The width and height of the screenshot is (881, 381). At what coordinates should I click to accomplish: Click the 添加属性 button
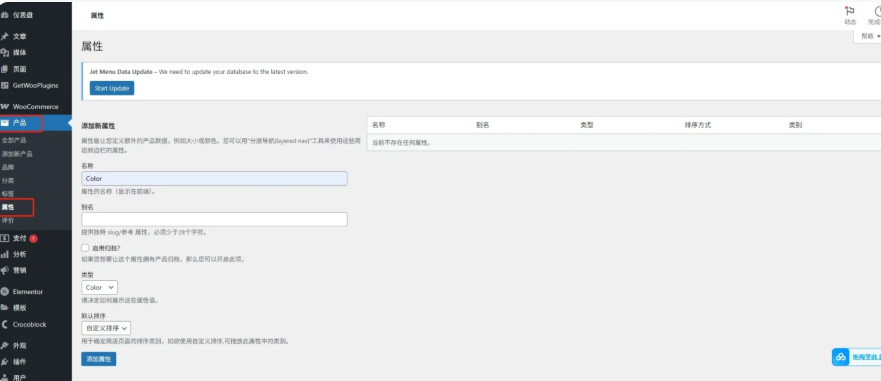(x=98, y=359)
